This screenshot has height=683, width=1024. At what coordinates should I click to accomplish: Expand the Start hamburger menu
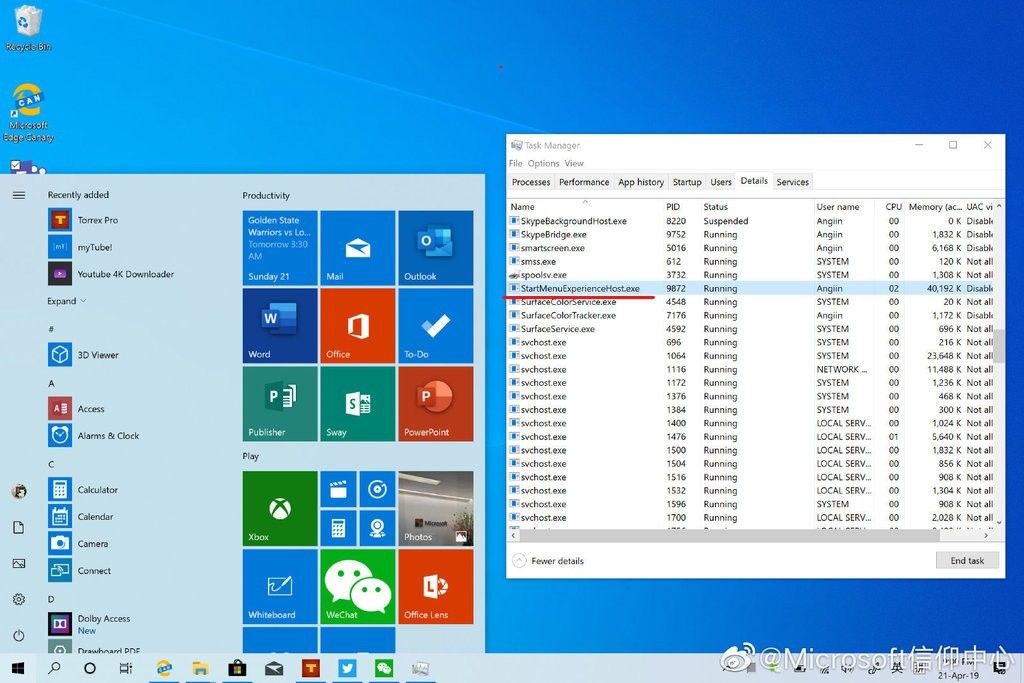(18, 195)
